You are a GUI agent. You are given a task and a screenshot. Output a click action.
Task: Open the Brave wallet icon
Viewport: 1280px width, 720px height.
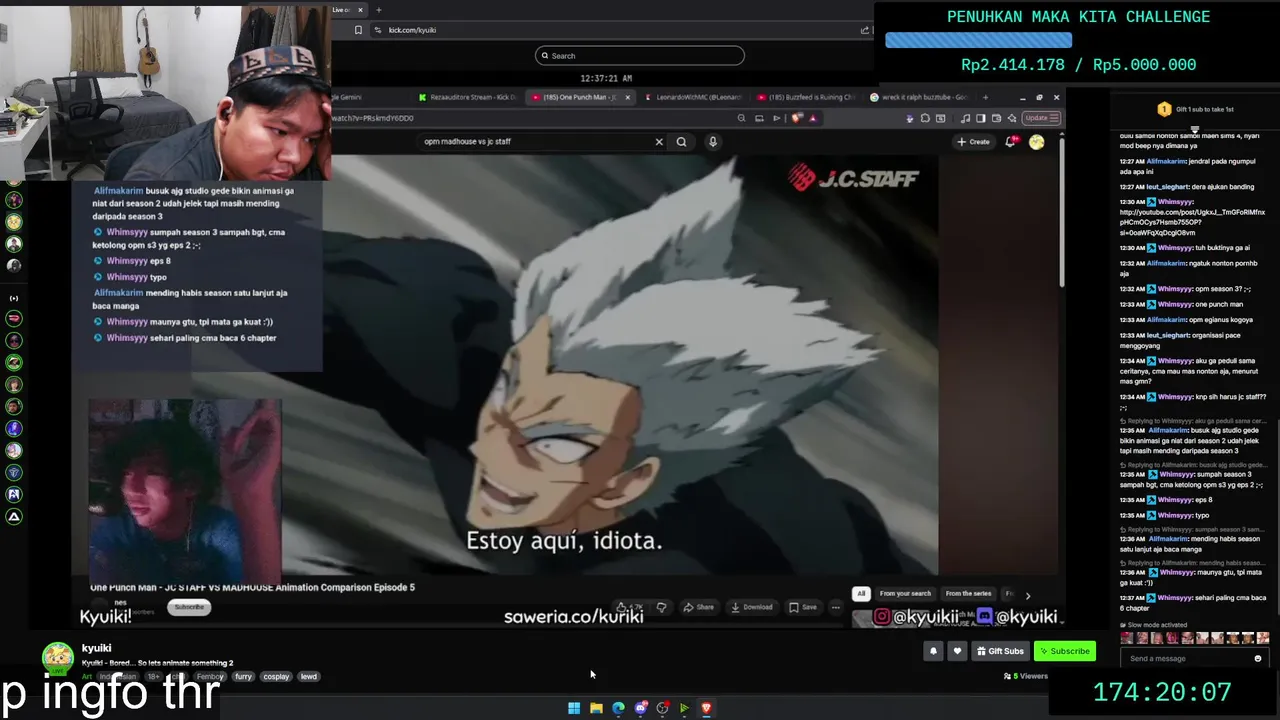(996, 118)
